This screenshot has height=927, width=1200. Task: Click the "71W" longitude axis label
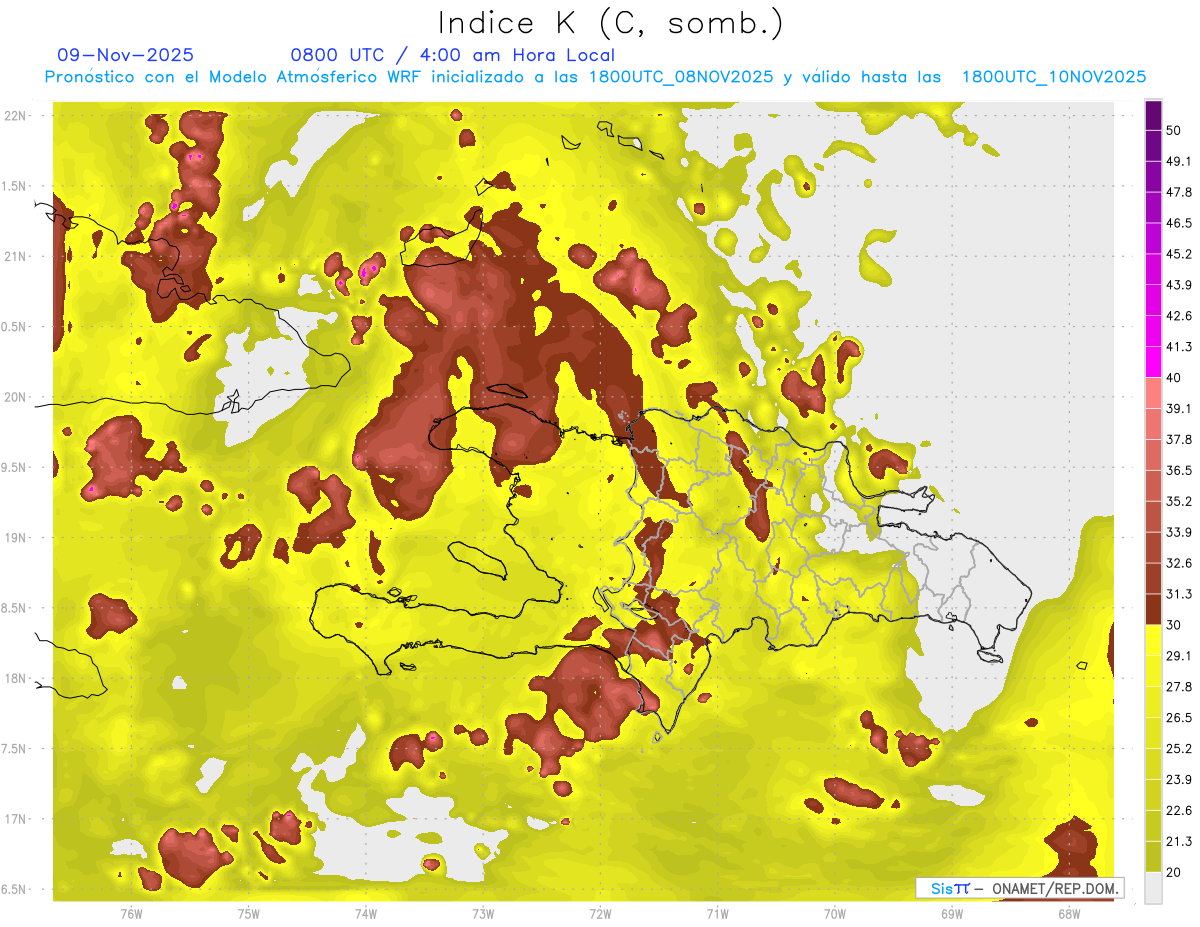pos(717,913)
